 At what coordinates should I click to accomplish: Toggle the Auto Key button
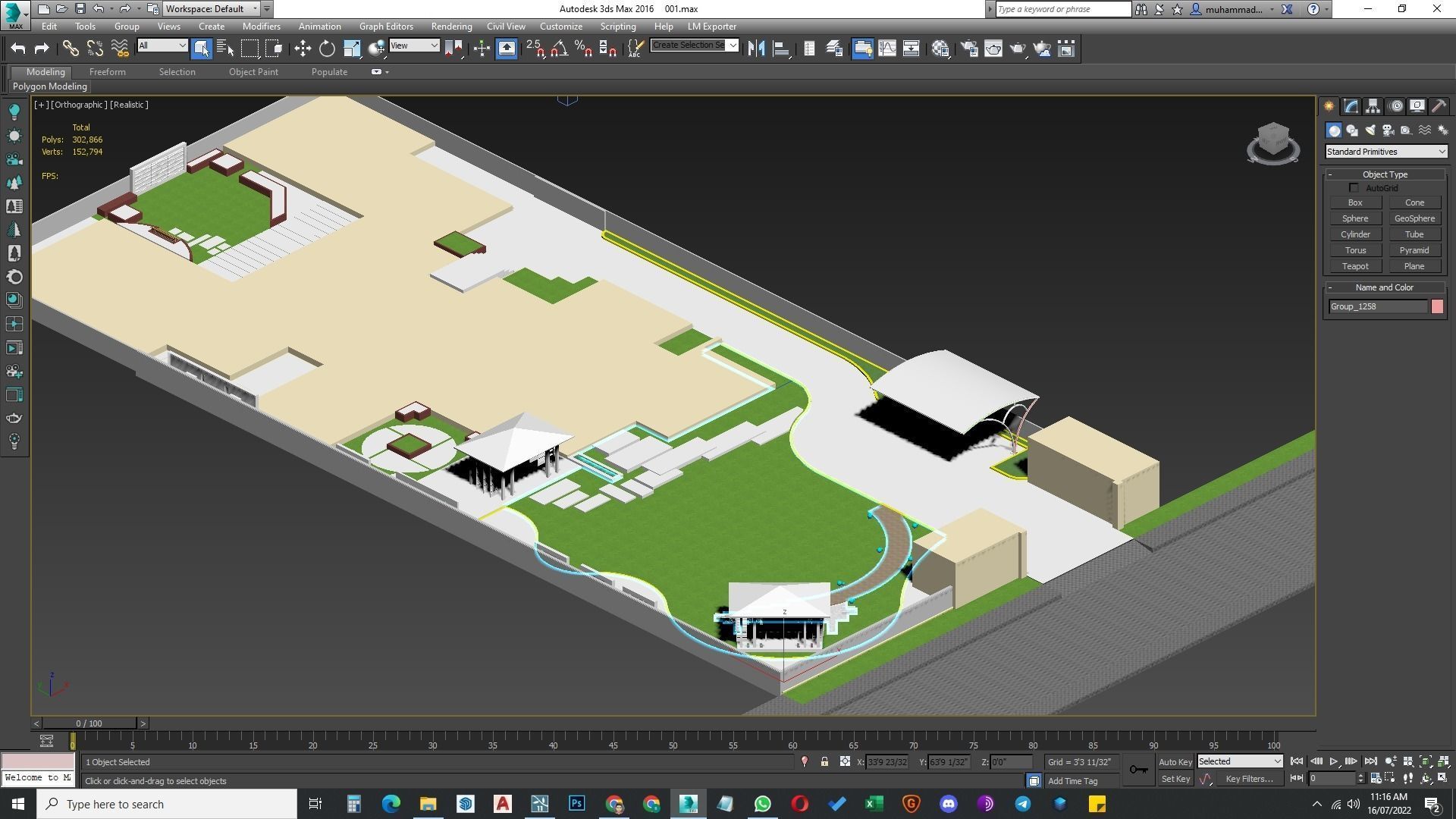[1175, 762]
